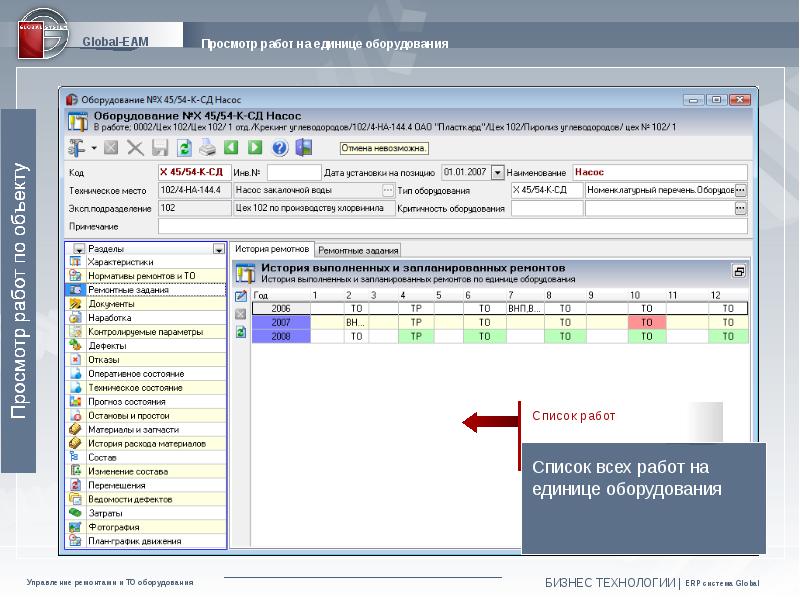The image size is (800, 600).
Task: Select Дефекты in the sections list
Action: (107, 346)
